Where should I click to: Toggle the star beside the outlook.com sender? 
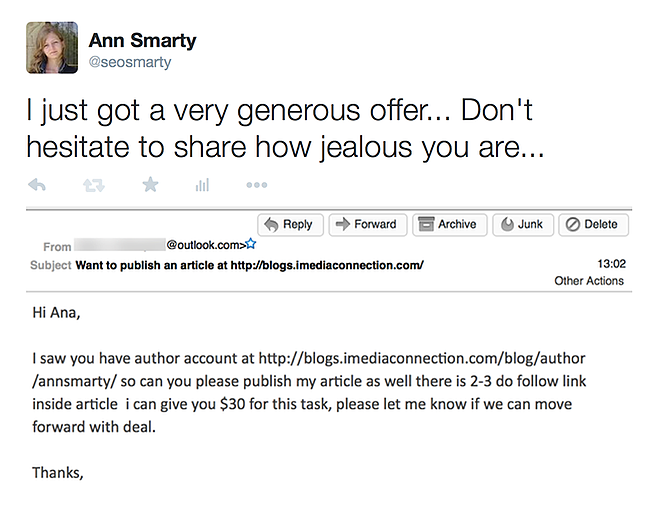pyautogui.click(x=251, y=244)
